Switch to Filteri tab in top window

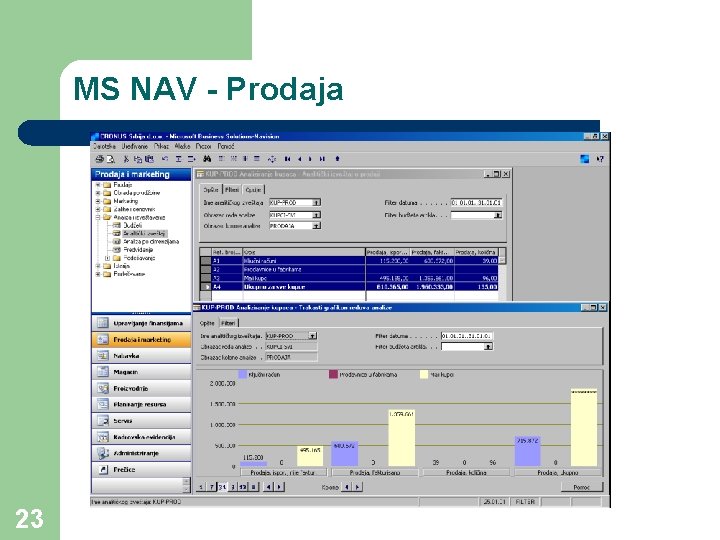click(x=232, y=190)
